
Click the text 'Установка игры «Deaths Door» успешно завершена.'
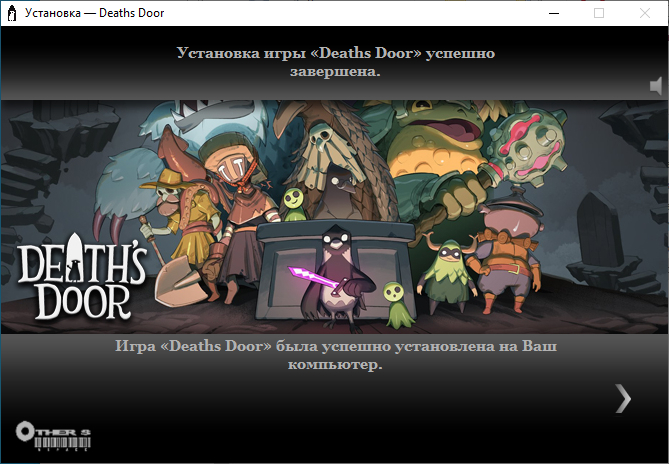pos(335,62)
